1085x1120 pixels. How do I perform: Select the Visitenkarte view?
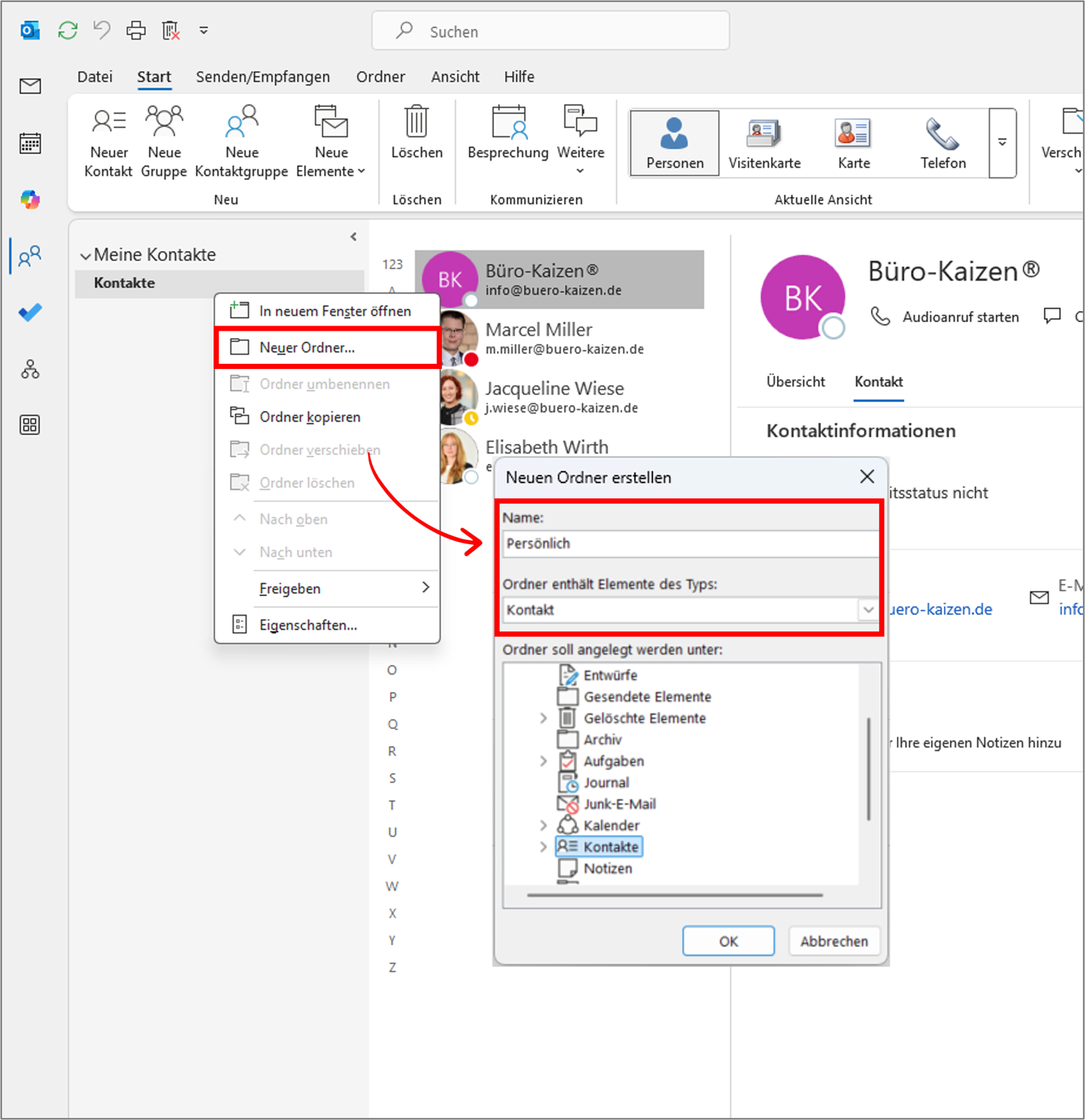click(764, 143)
